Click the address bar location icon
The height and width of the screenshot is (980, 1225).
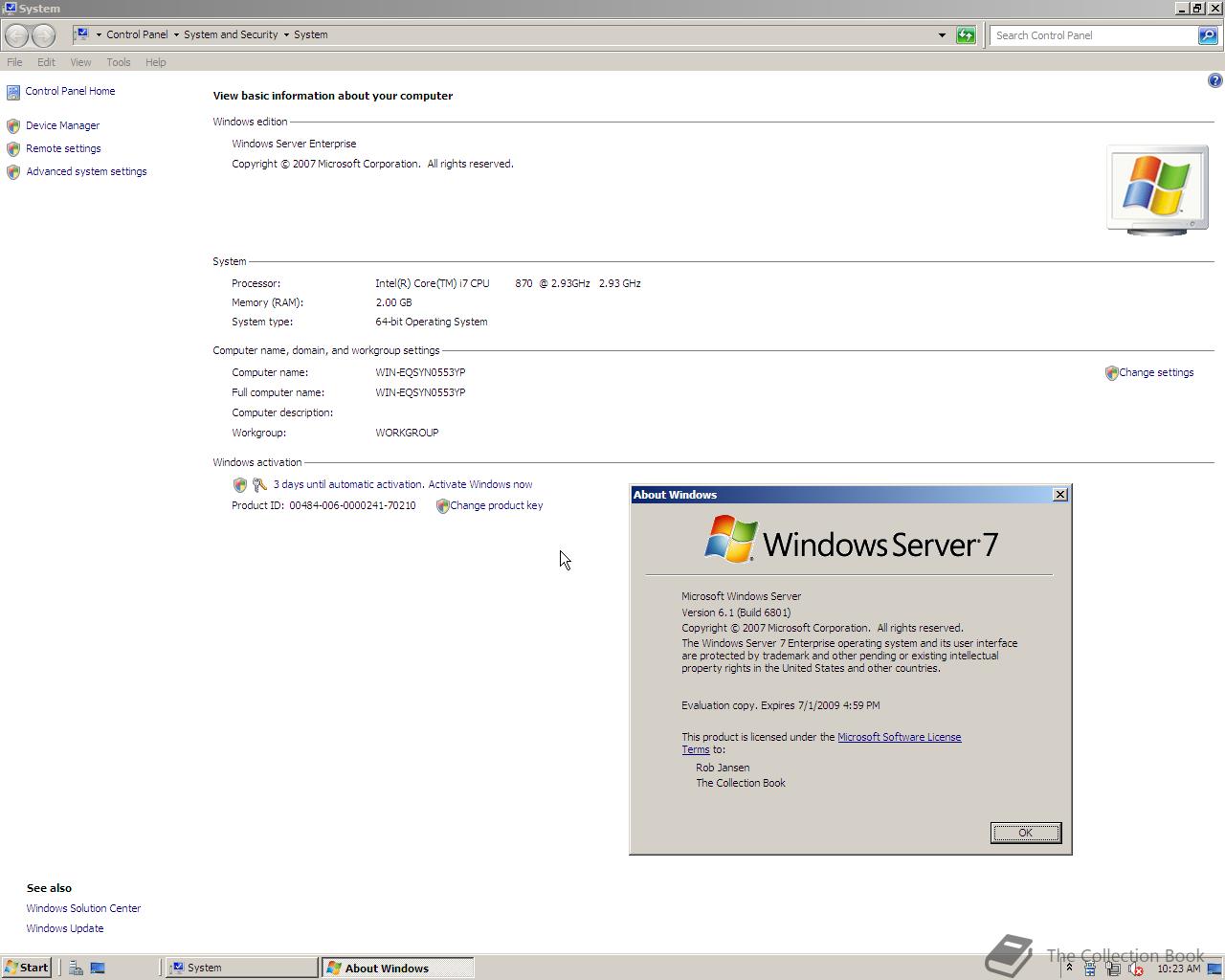[82, 34]
